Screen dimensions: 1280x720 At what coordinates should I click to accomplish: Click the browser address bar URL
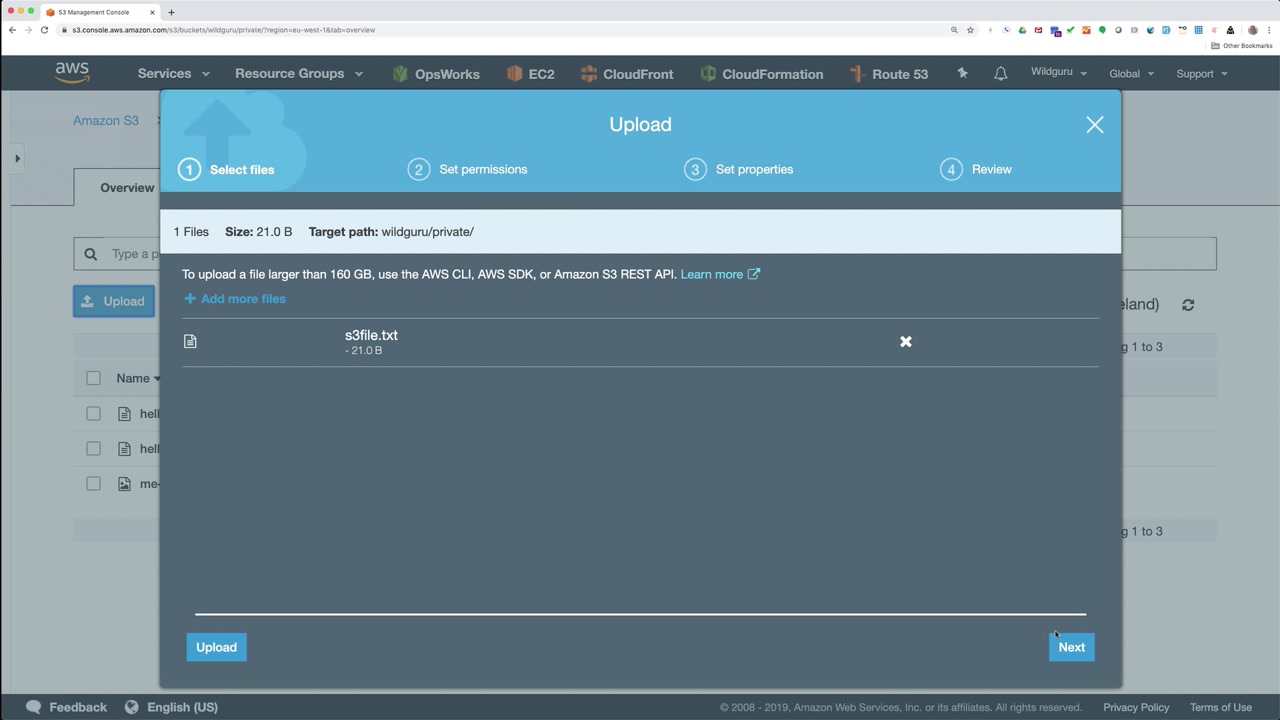[x=224, y=30]
